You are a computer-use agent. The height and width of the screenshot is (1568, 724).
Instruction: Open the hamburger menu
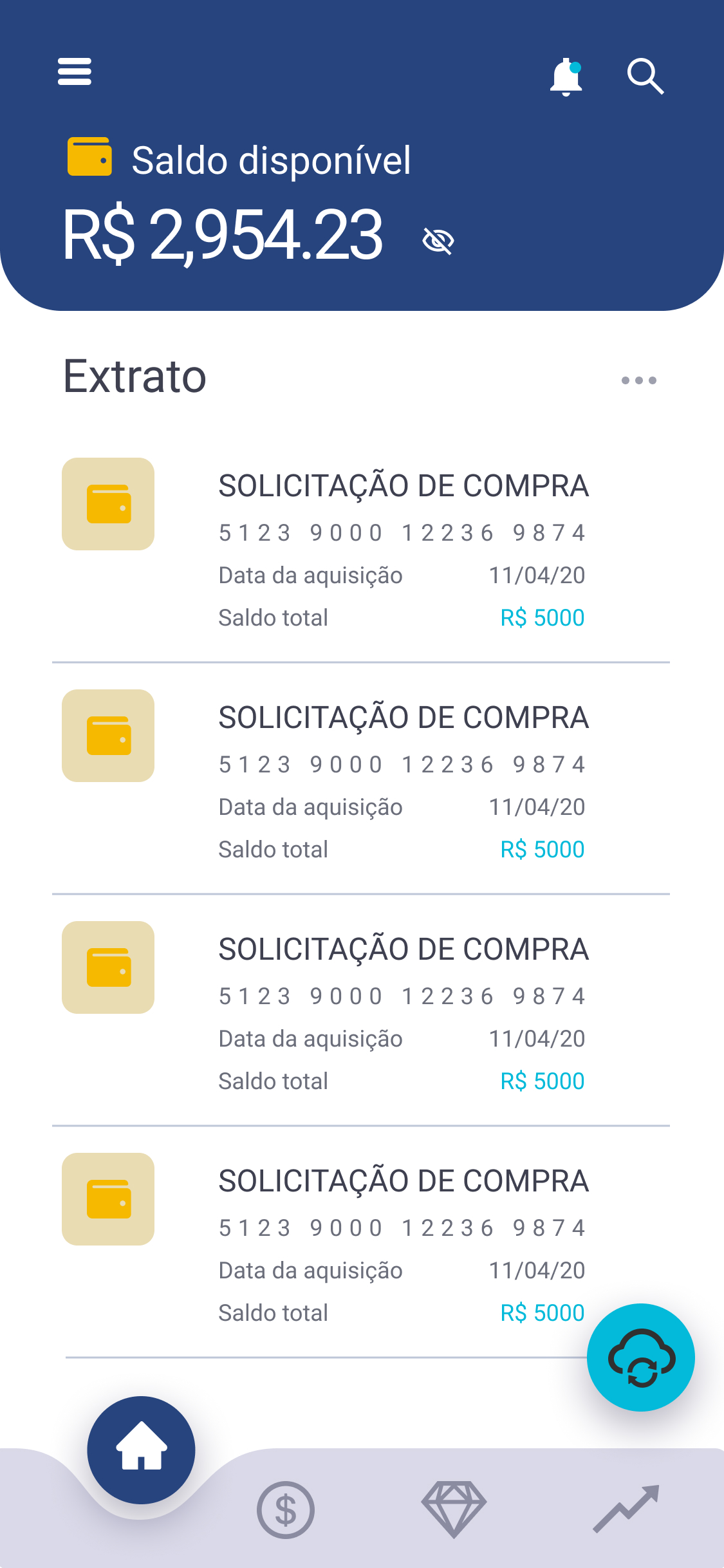click(x=75, y=71)
